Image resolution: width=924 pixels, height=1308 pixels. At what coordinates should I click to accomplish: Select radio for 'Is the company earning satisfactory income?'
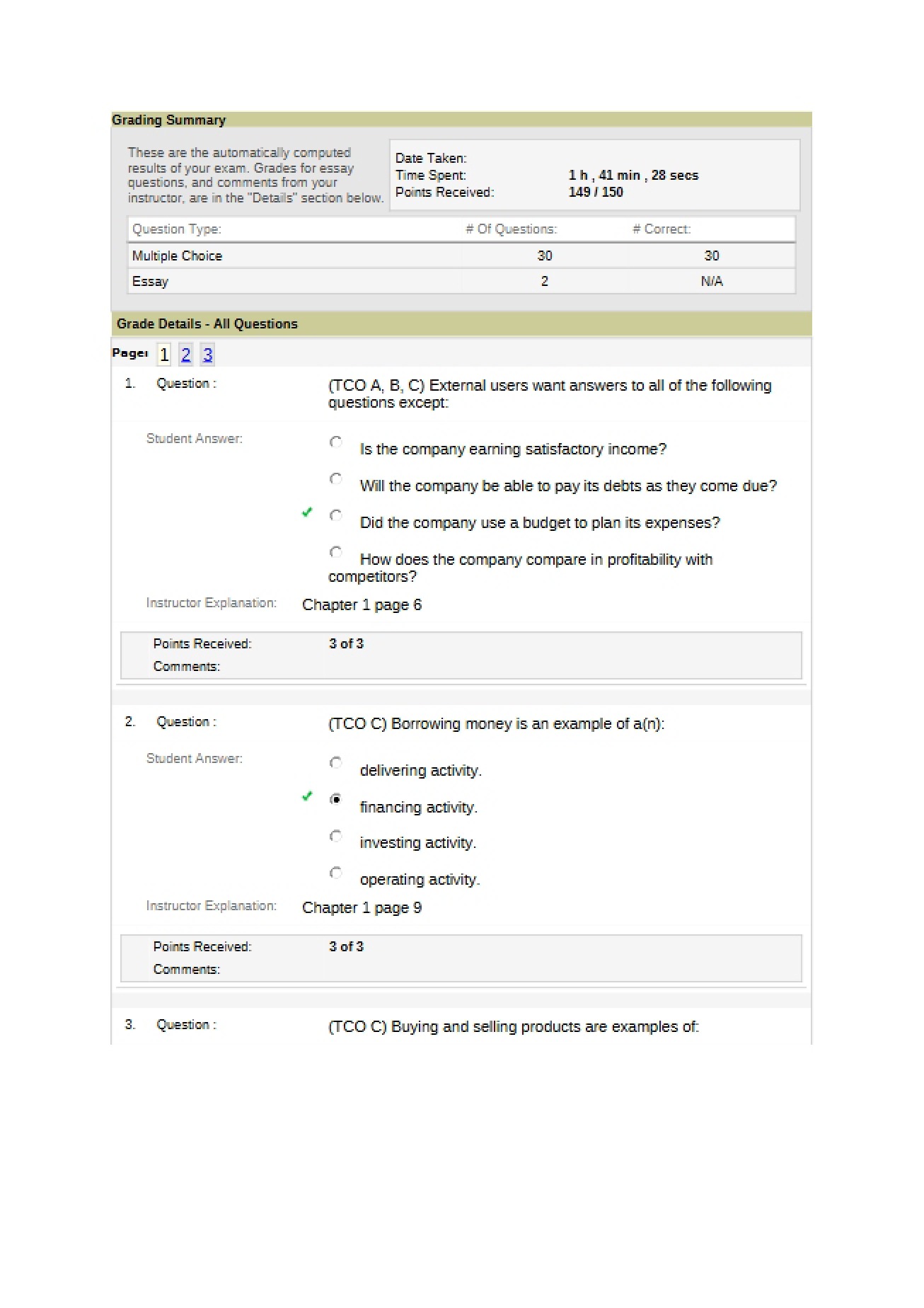tap(336, 442)
